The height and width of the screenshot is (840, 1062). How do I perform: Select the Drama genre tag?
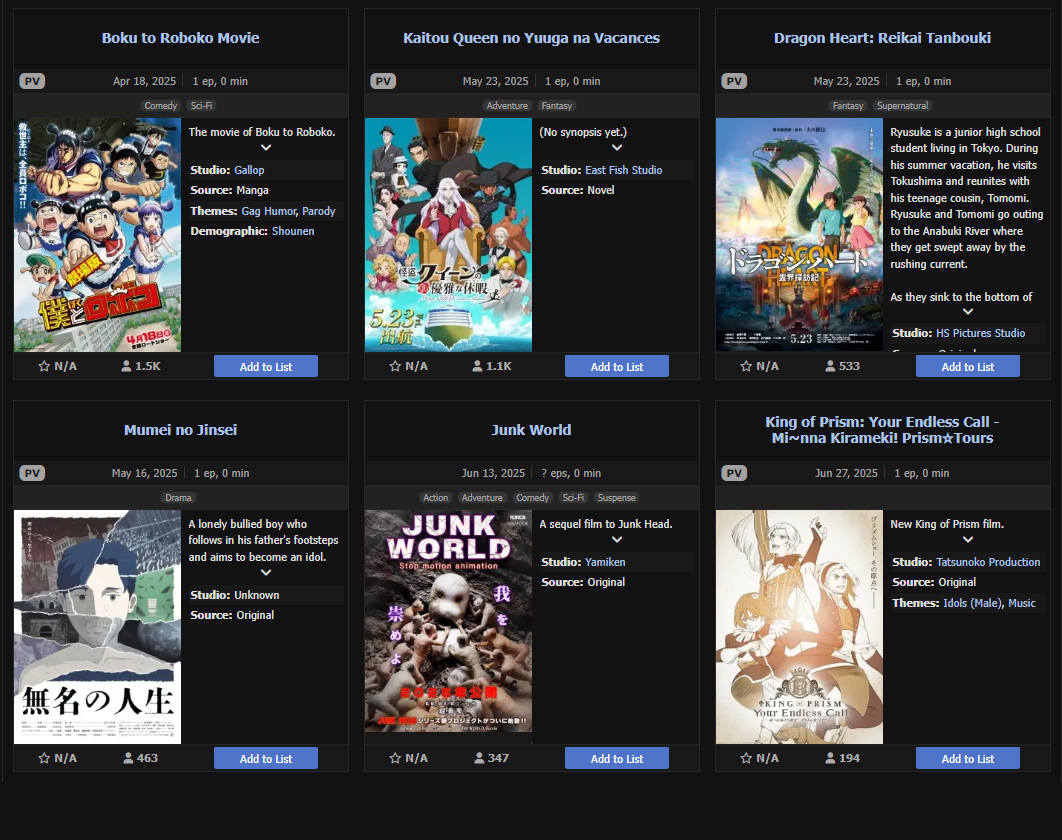pos(178,498)
